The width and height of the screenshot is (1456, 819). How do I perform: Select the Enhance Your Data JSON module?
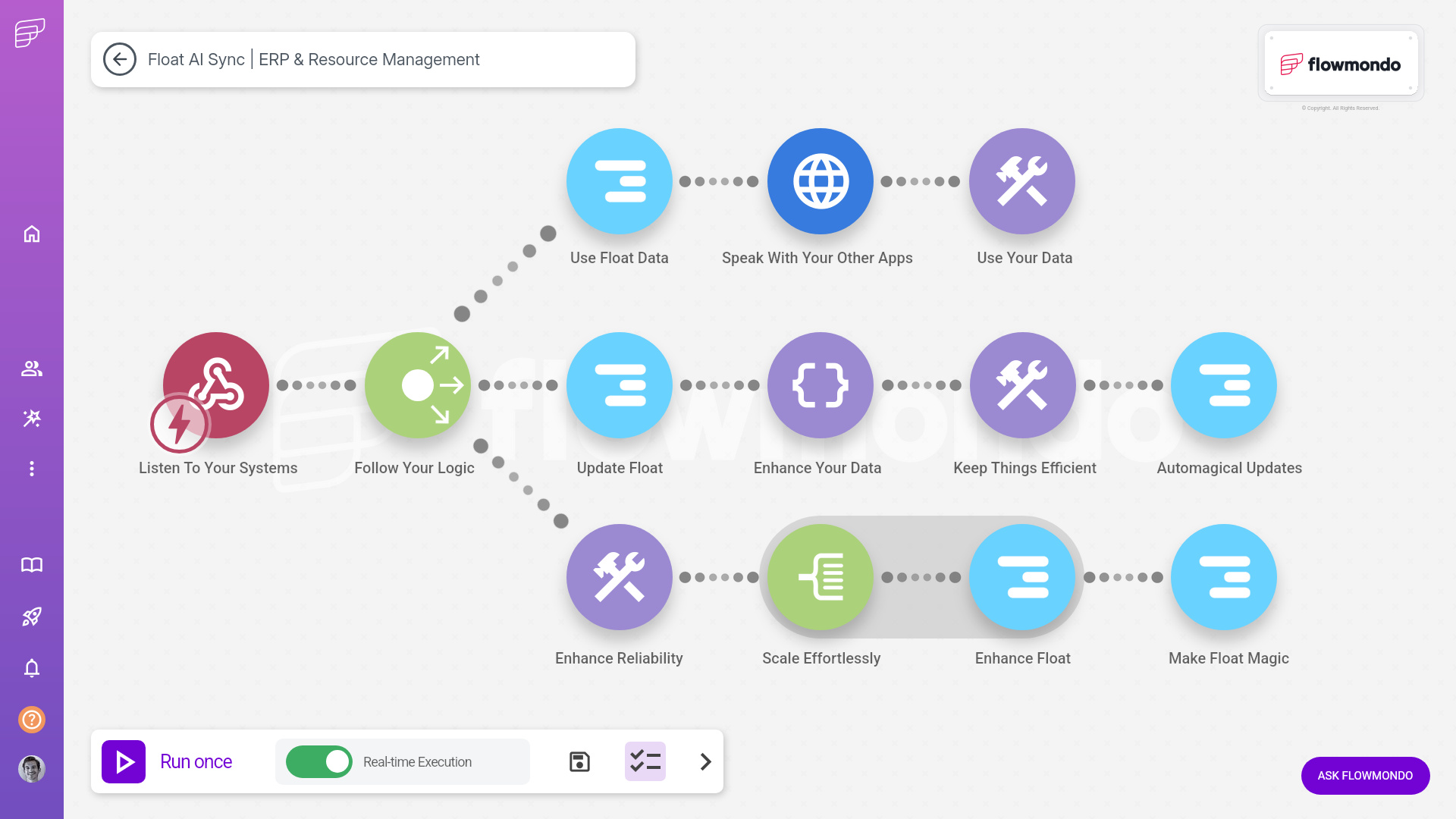(821, 385)
